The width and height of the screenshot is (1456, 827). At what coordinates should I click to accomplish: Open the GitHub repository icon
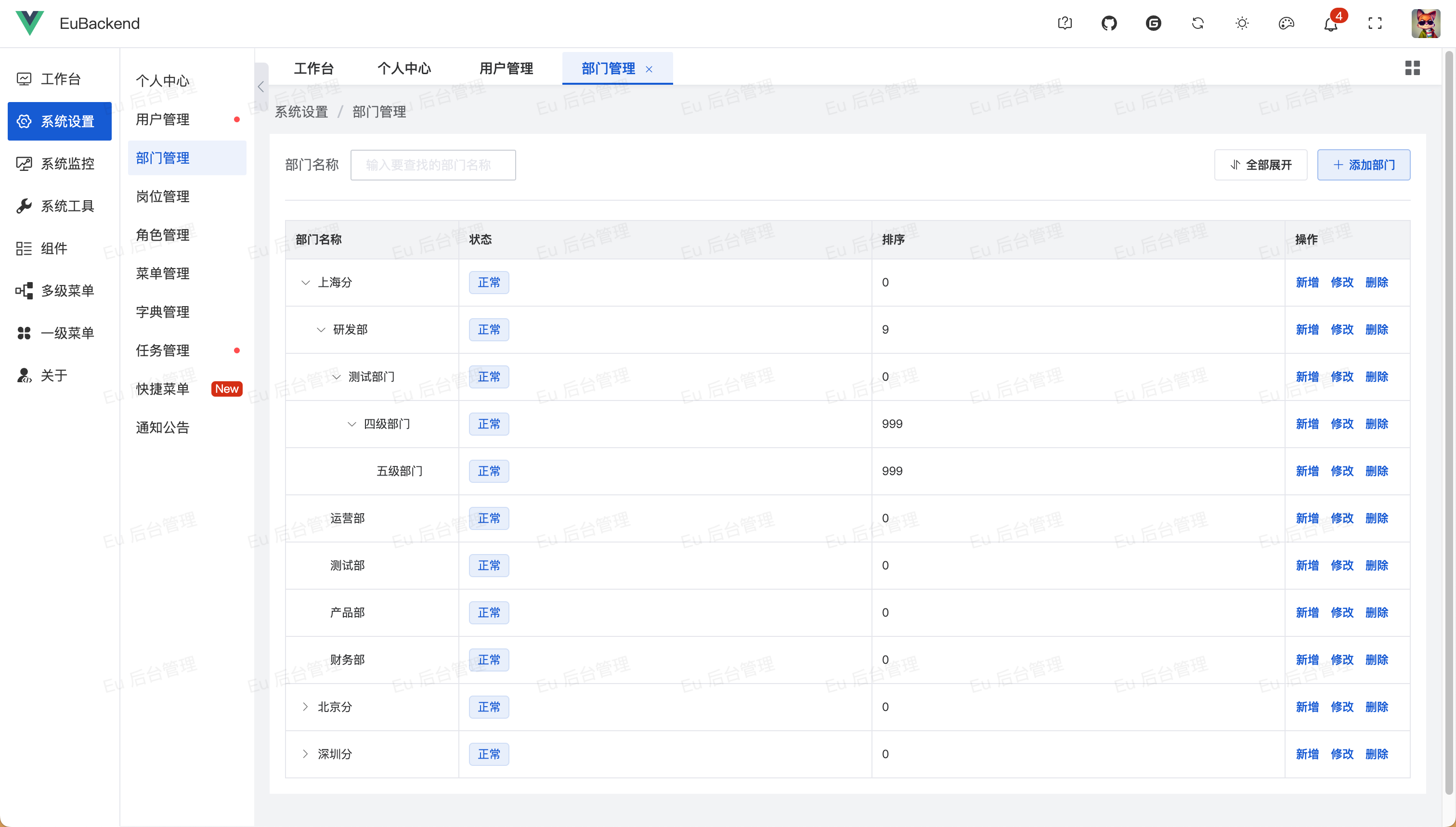click(x=1109, y=23)
